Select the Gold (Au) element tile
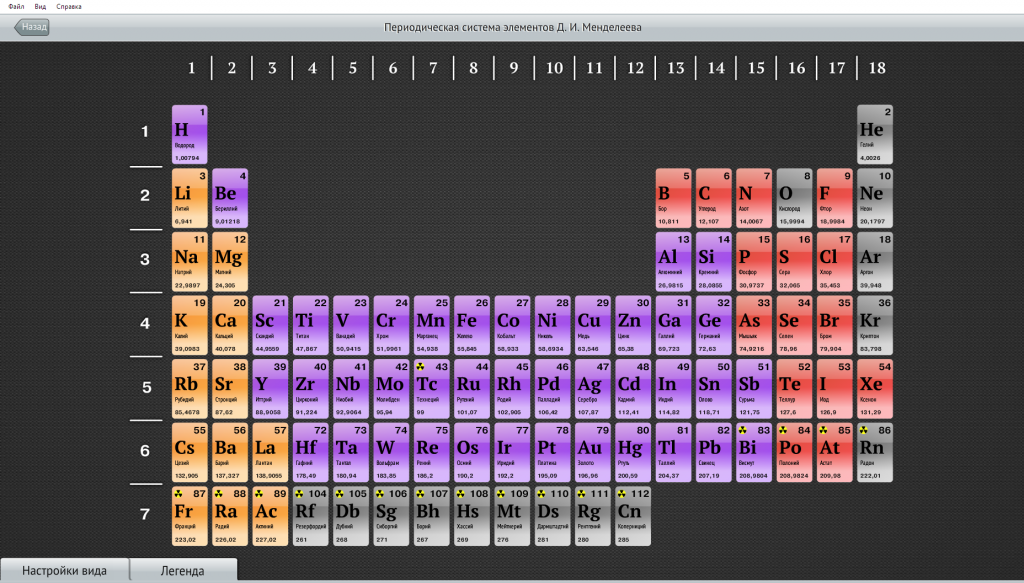This screenshot has width=1024, height=583. click(593, 454)
